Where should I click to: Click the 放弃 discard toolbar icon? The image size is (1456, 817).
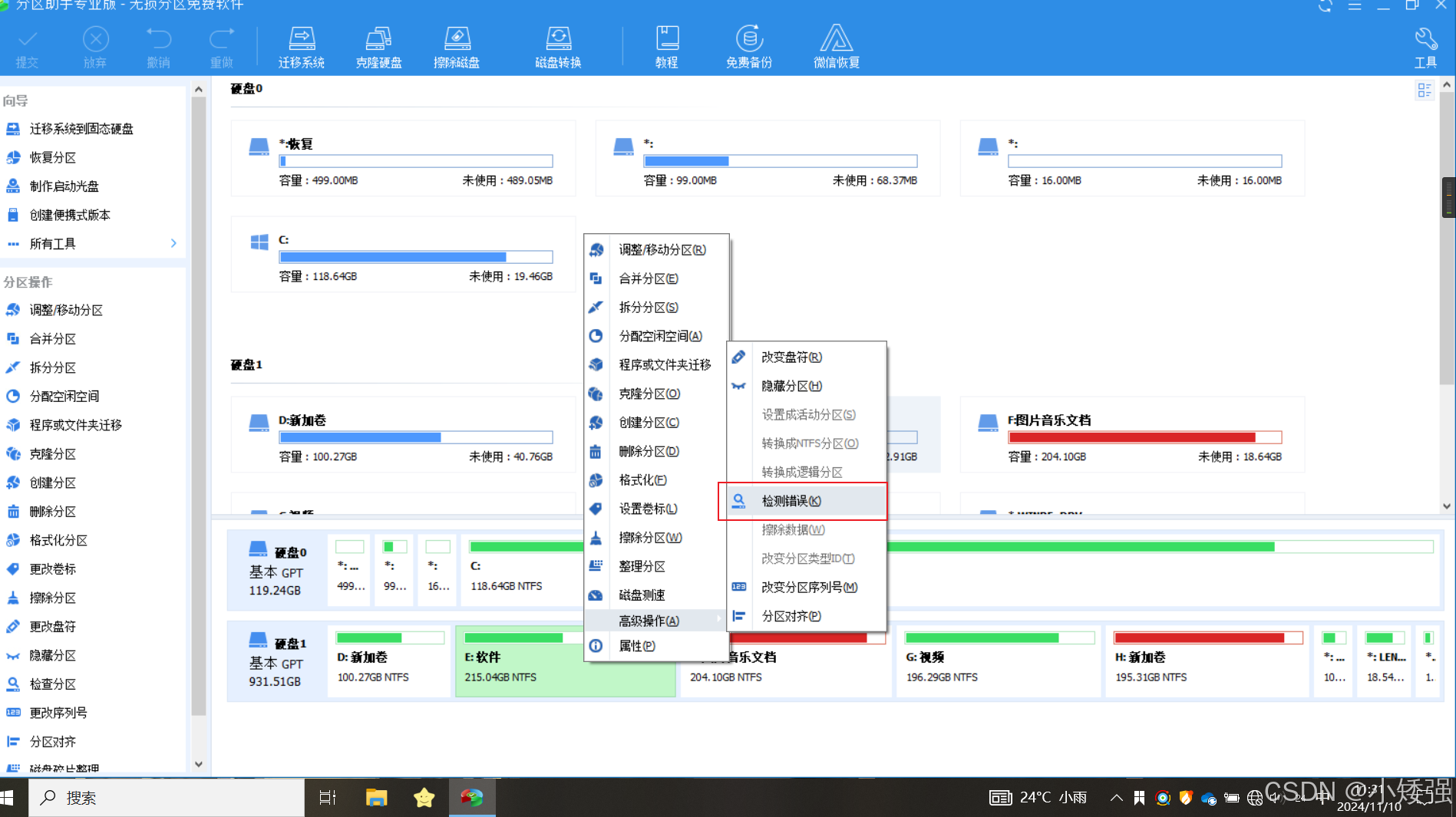[x=95, y=47]
